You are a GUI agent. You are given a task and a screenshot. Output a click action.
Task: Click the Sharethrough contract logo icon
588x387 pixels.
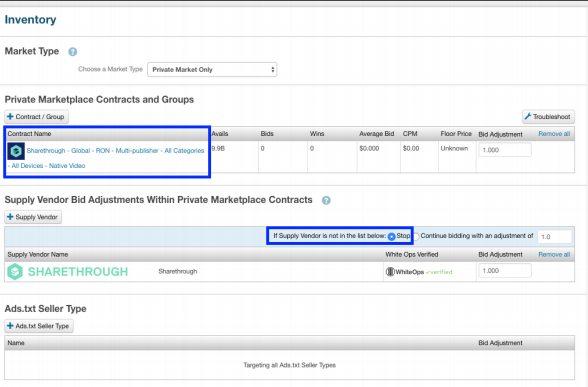tap(16, 151)
